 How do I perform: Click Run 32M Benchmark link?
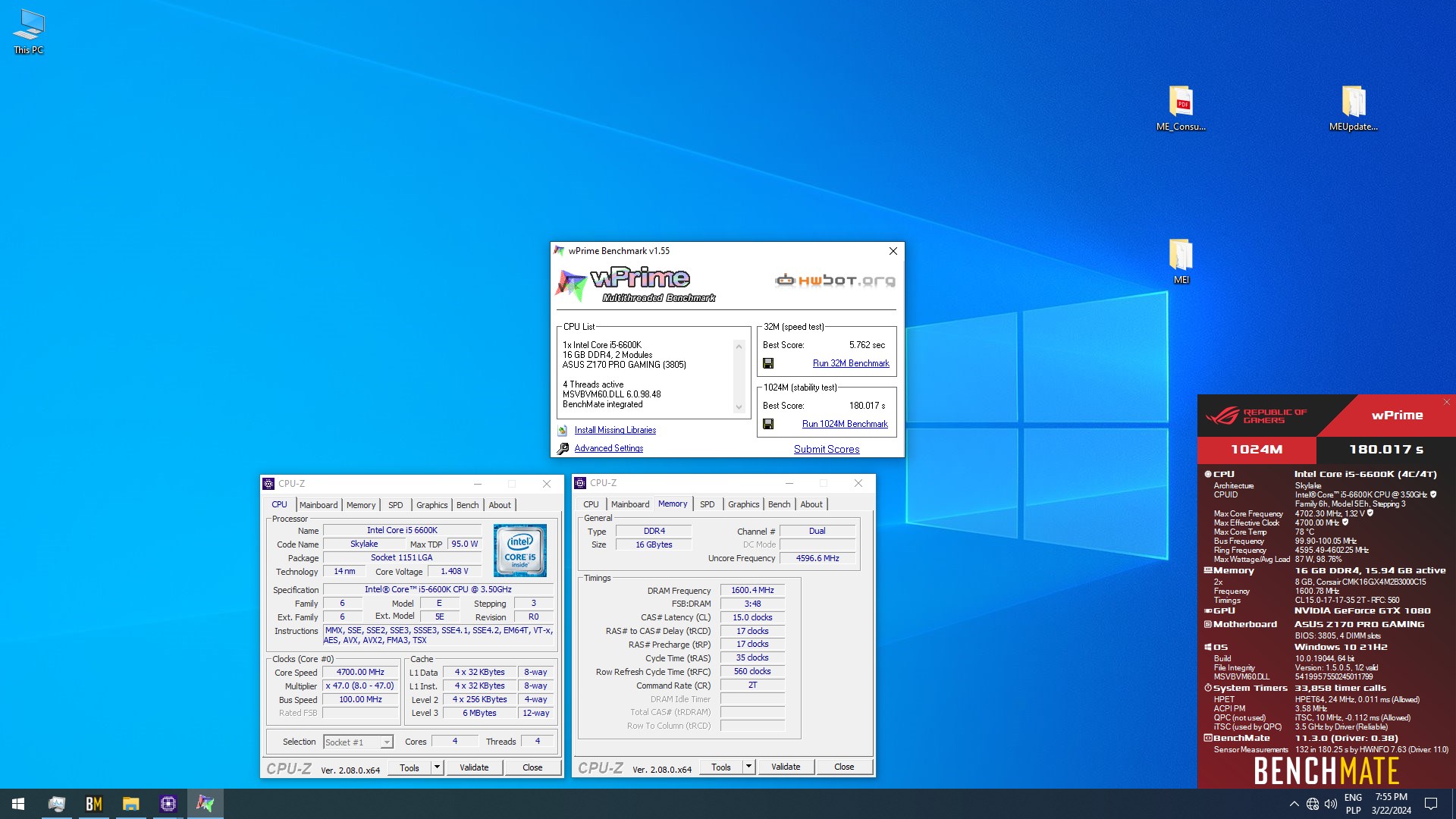(851, 363)
